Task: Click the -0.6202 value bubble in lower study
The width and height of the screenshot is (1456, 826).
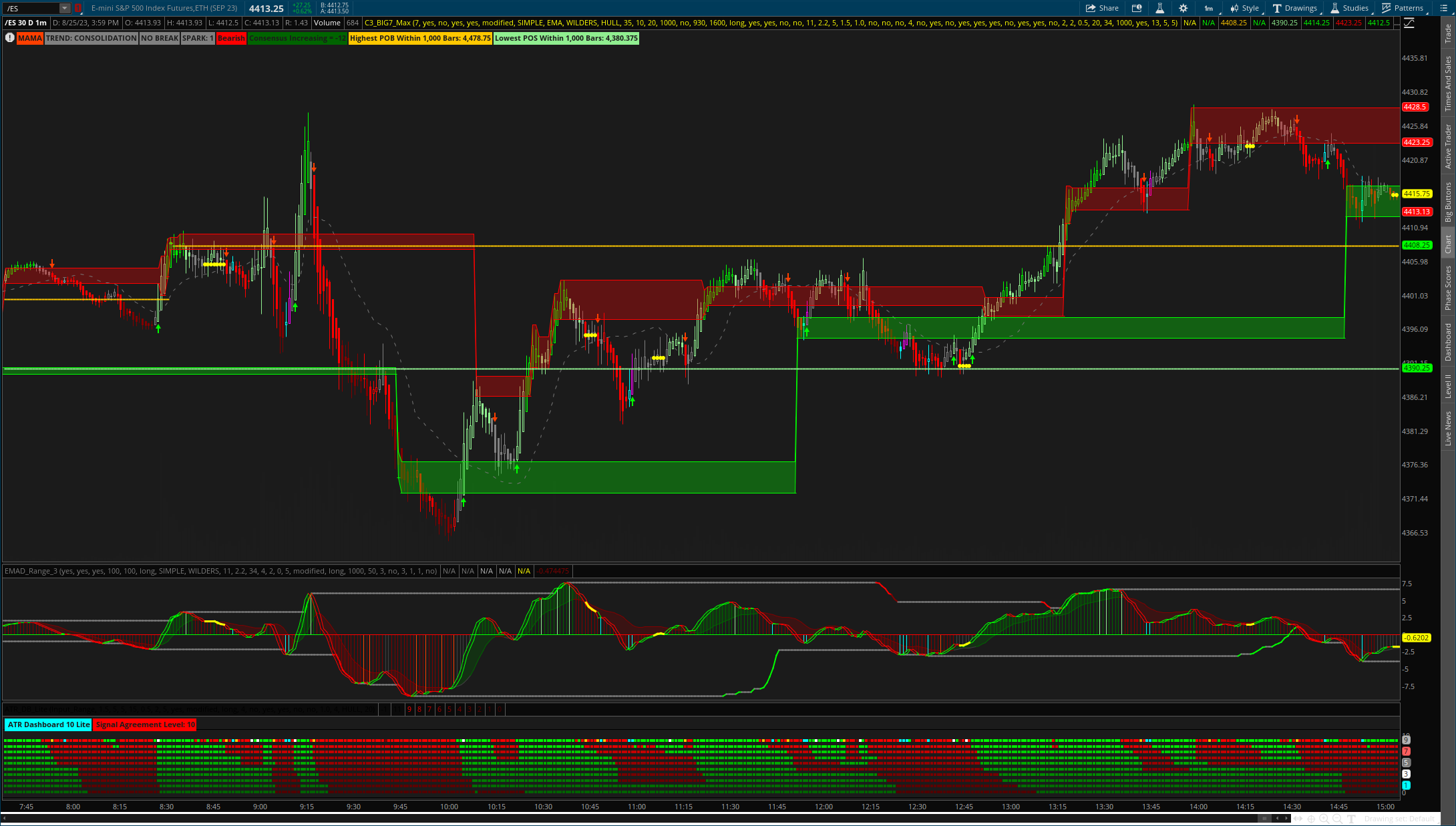Action: pos(1417,638)
